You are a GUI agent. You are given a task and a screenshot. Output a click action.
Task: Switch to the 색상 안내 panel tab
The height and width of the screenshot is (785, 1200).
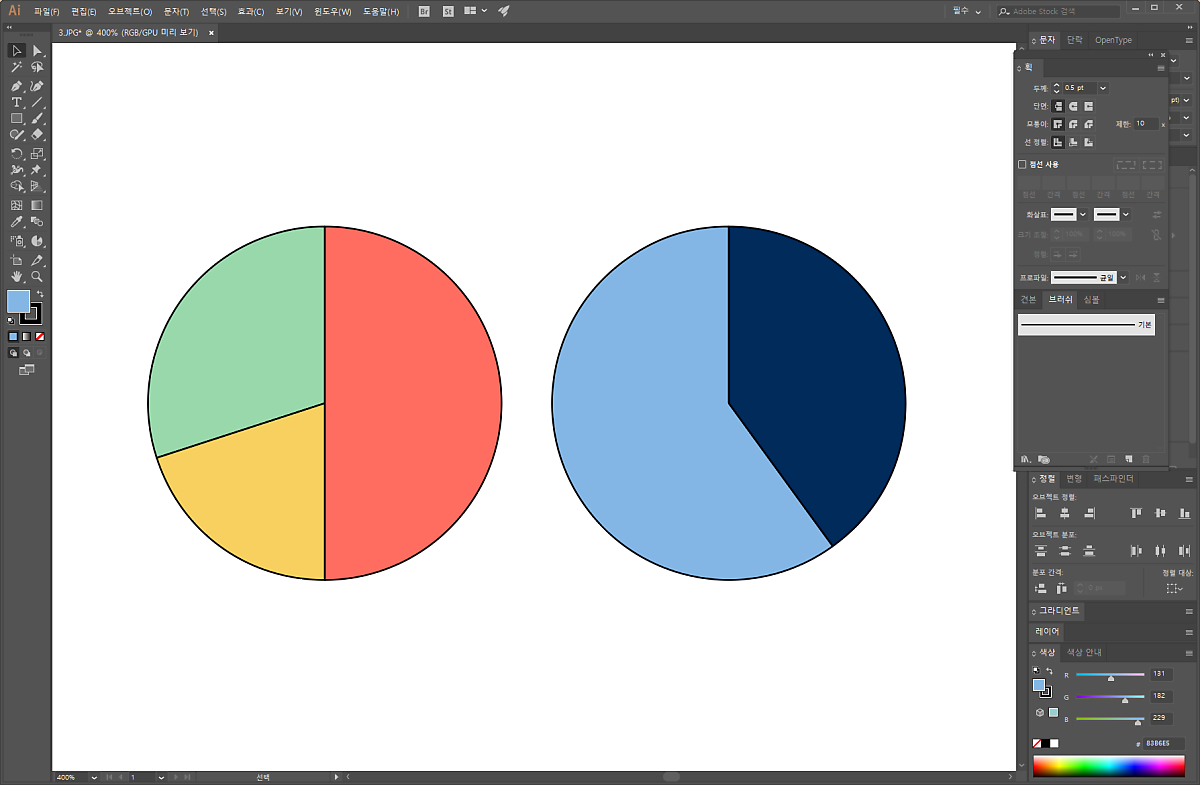[x=1084, y=652]
